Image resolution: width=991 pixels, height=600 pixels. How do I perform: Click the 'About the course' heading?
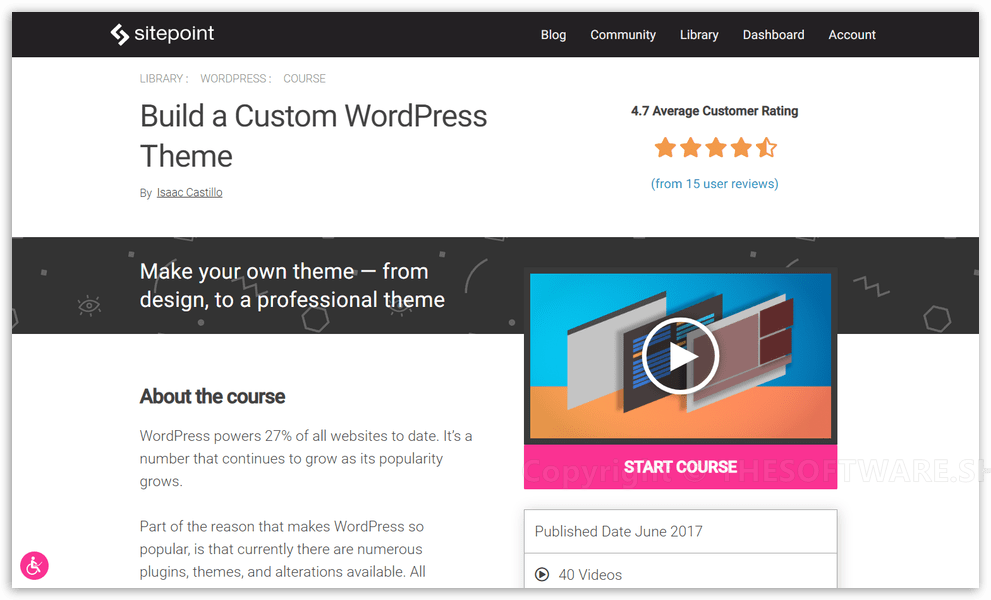click(212, 396)
